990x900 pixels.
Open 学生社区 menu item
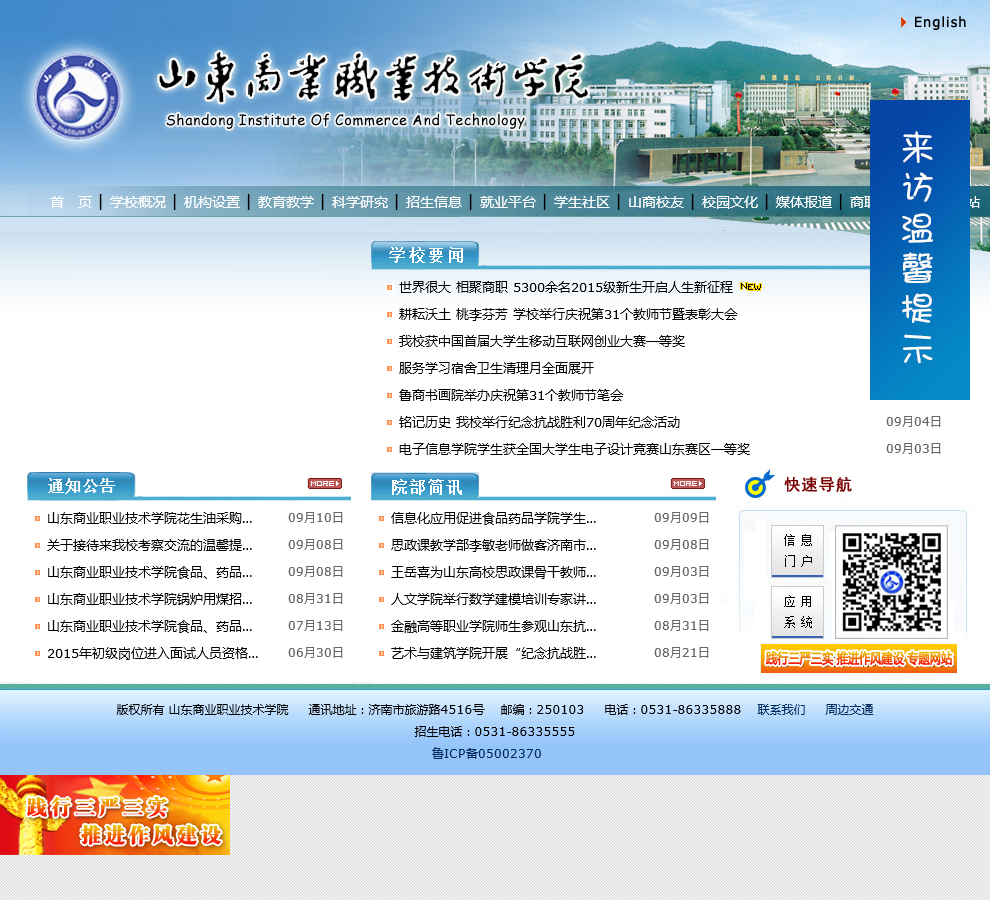[581, 202]
